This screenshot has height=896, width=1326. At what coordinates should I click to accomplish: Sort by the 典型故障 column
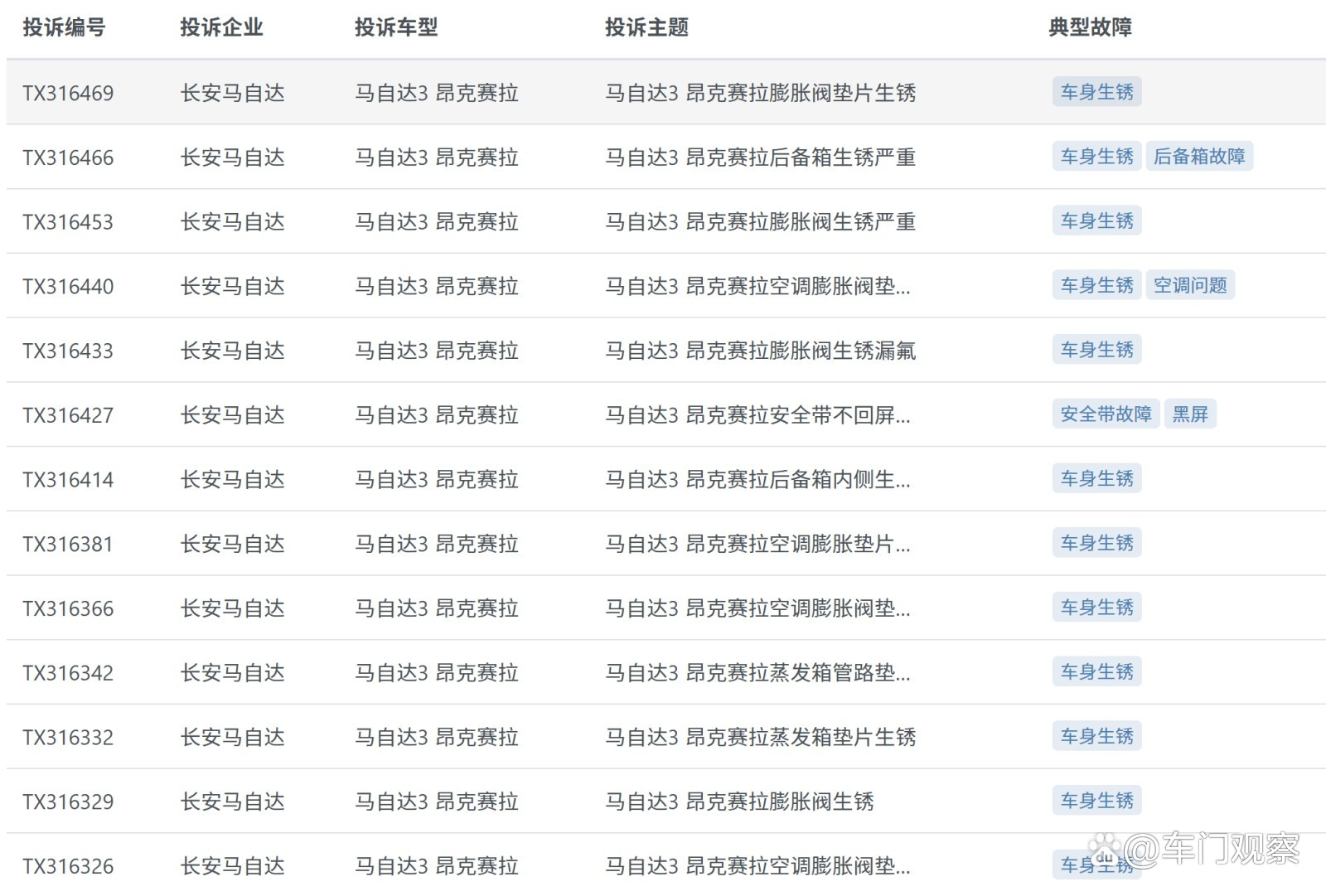(x=1090, y=27)
